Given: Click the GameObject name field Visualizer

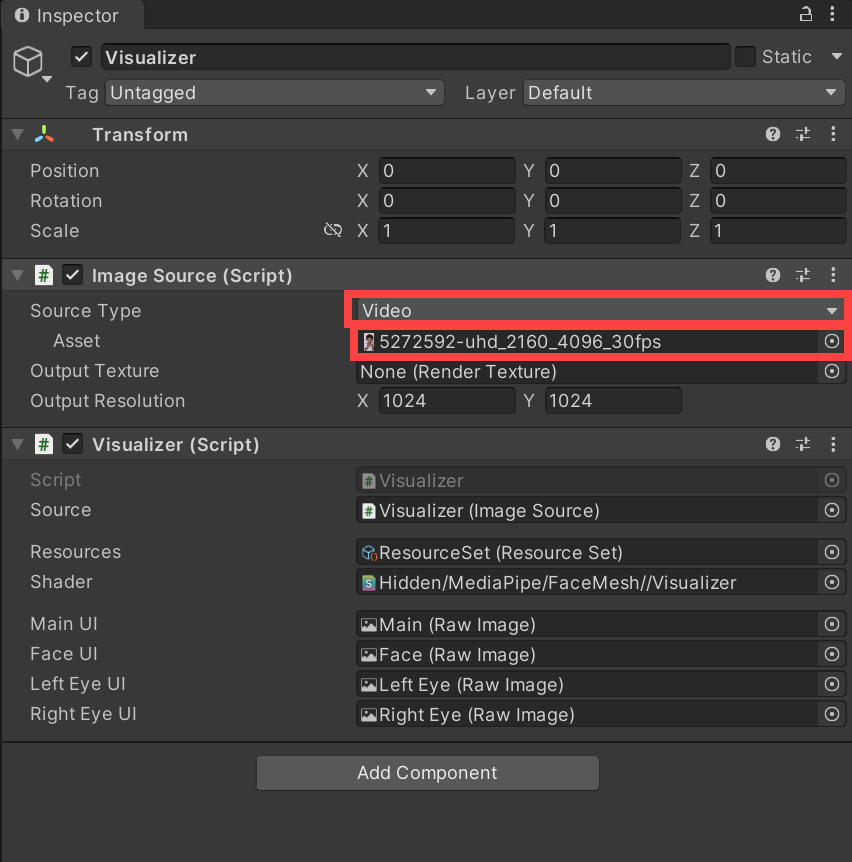Looking at the screenshot, I should click(x=416, y=57).
